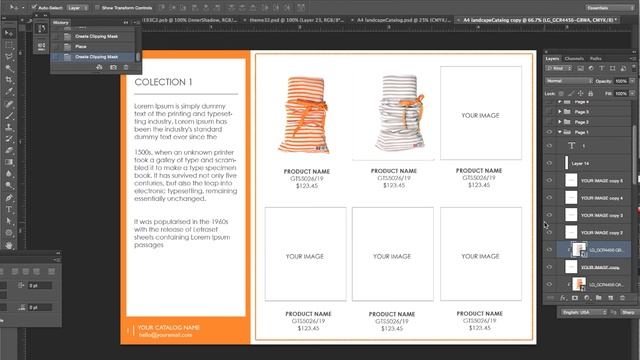This screenshot has width=640, height=360.
Task: Create new adjustment layer icon
Action: click(587, 298)
